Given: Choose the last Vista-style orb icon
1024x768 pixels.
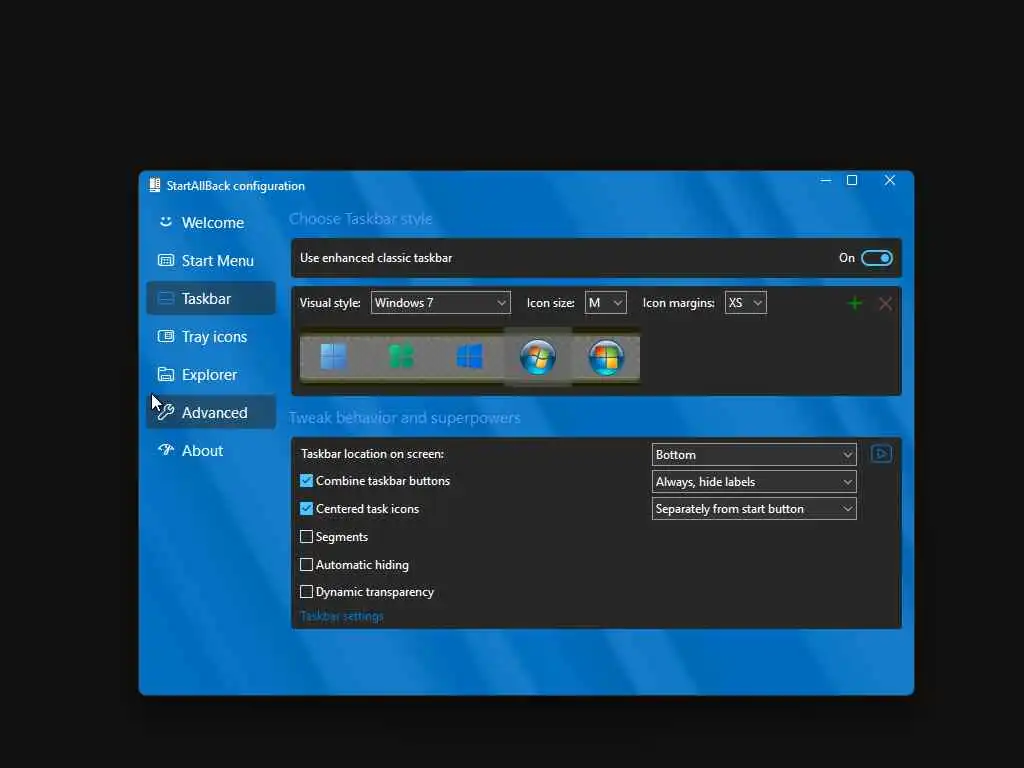Looking at the screenshot, I should tap(606, 357).
